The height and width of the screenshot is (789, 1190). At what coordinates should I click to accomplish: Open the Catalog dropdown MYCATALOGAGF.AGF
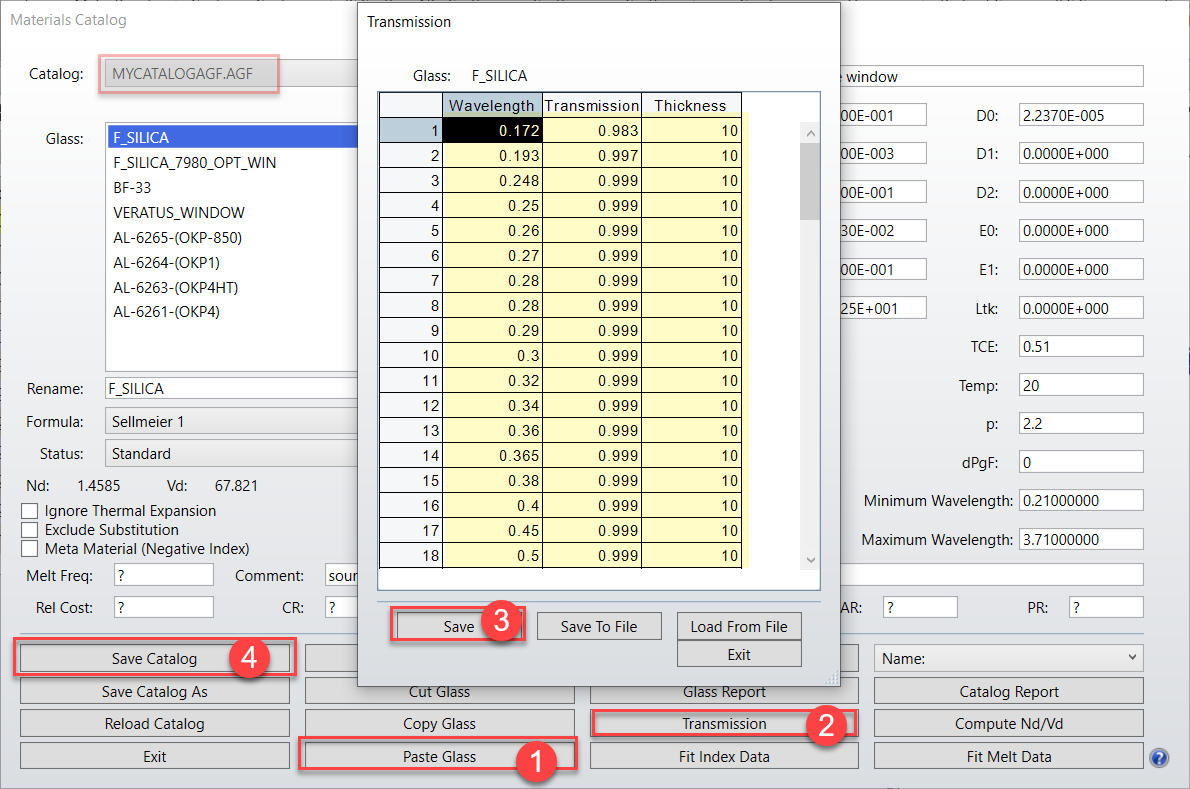[x=231, y=74]
